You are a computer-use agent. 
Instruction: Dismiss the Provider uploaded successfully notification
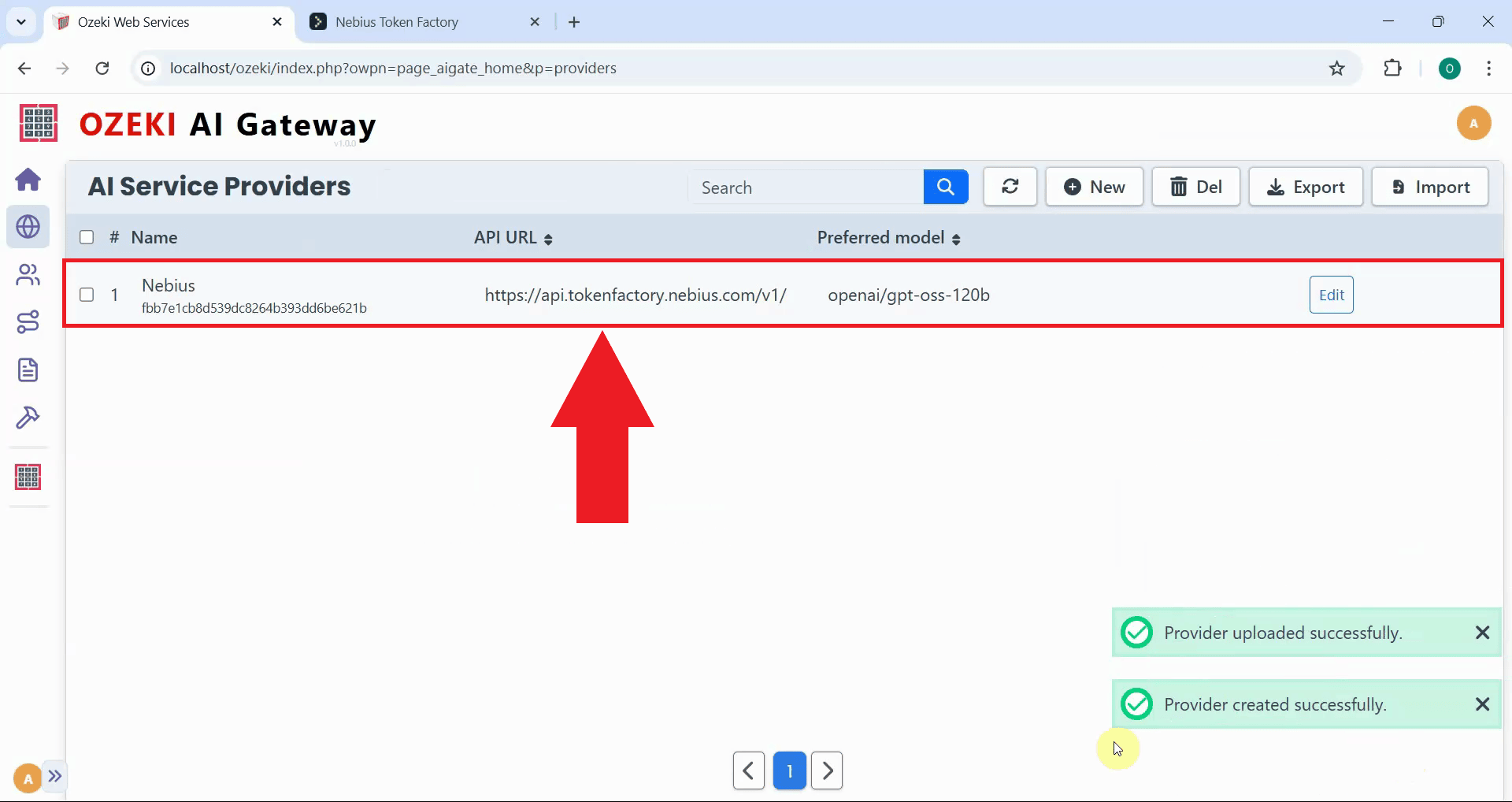pos(1482,633)
